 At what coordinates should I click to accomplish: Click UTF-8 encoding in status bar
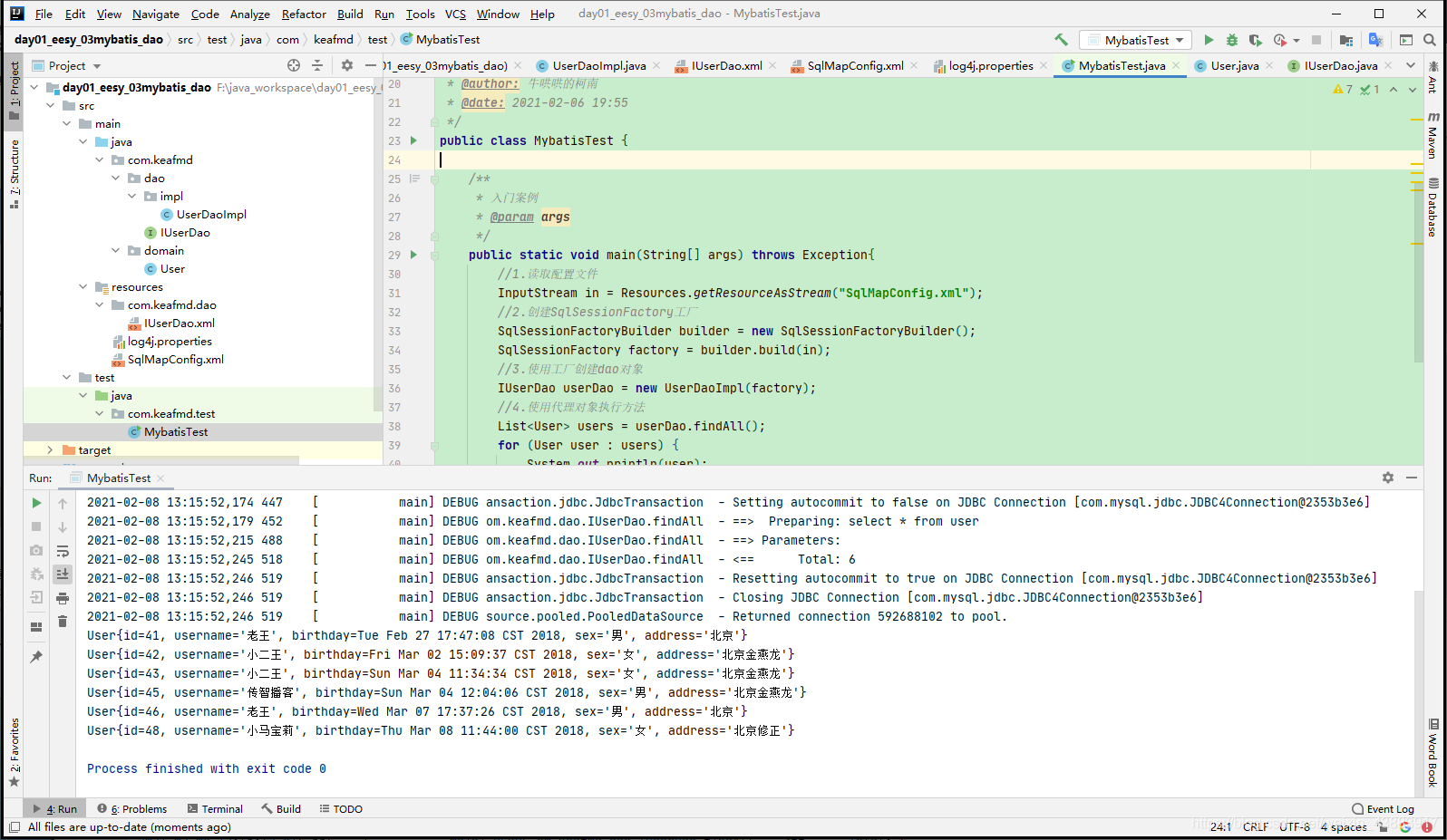point(1295,826)
